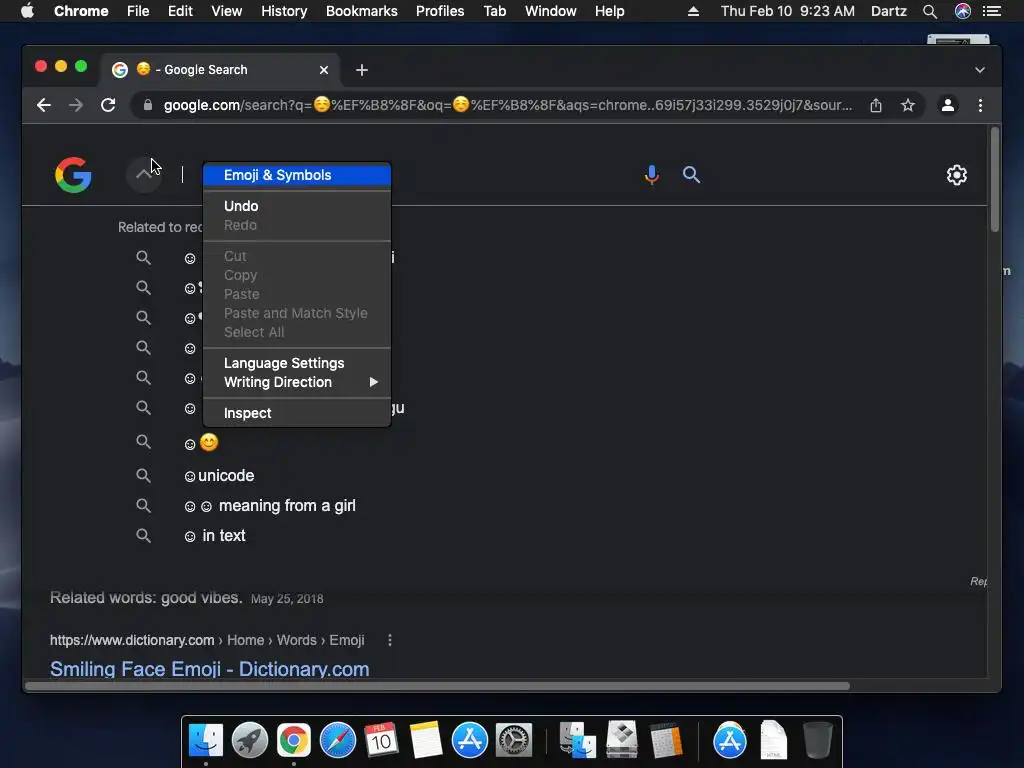This screenshot has height=768, width=1024.
Task: Open the Tab menu
Action: click(x=494, y=11)
